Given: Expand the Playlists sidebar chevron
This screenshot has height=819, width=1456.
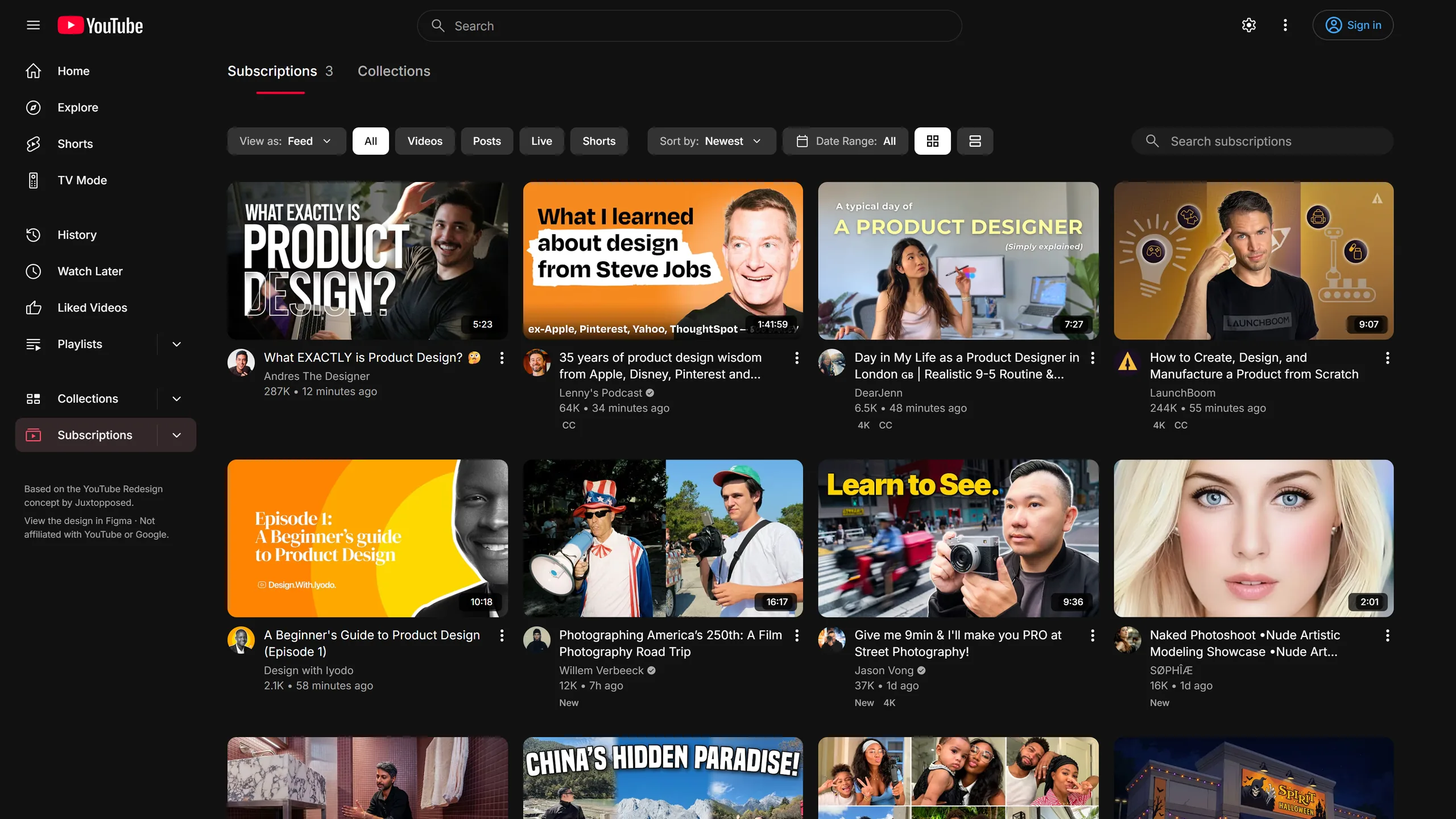Looking at the screenshot, I should 176,344.
